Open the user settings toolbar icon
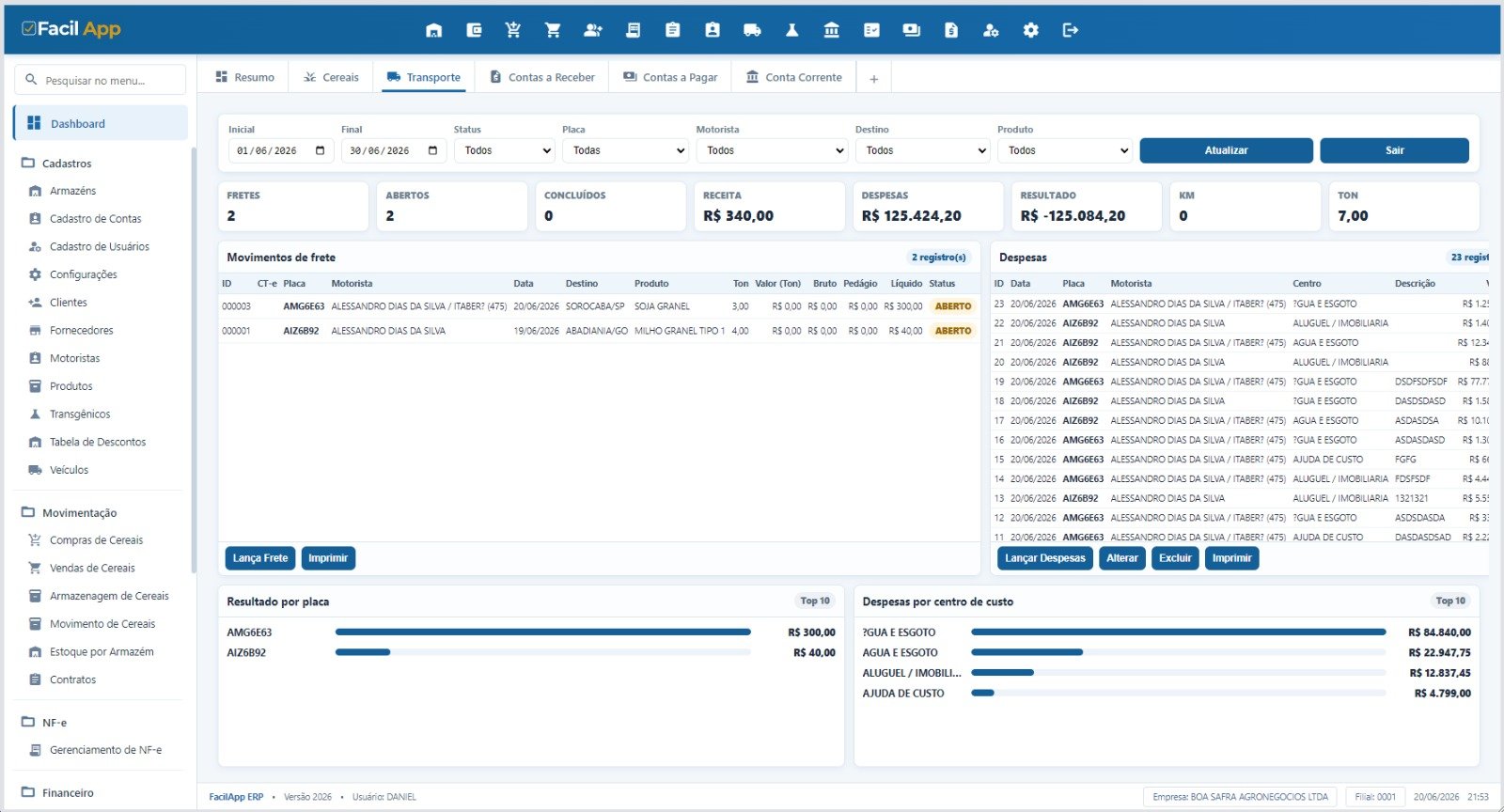 (x=991, y=30)
